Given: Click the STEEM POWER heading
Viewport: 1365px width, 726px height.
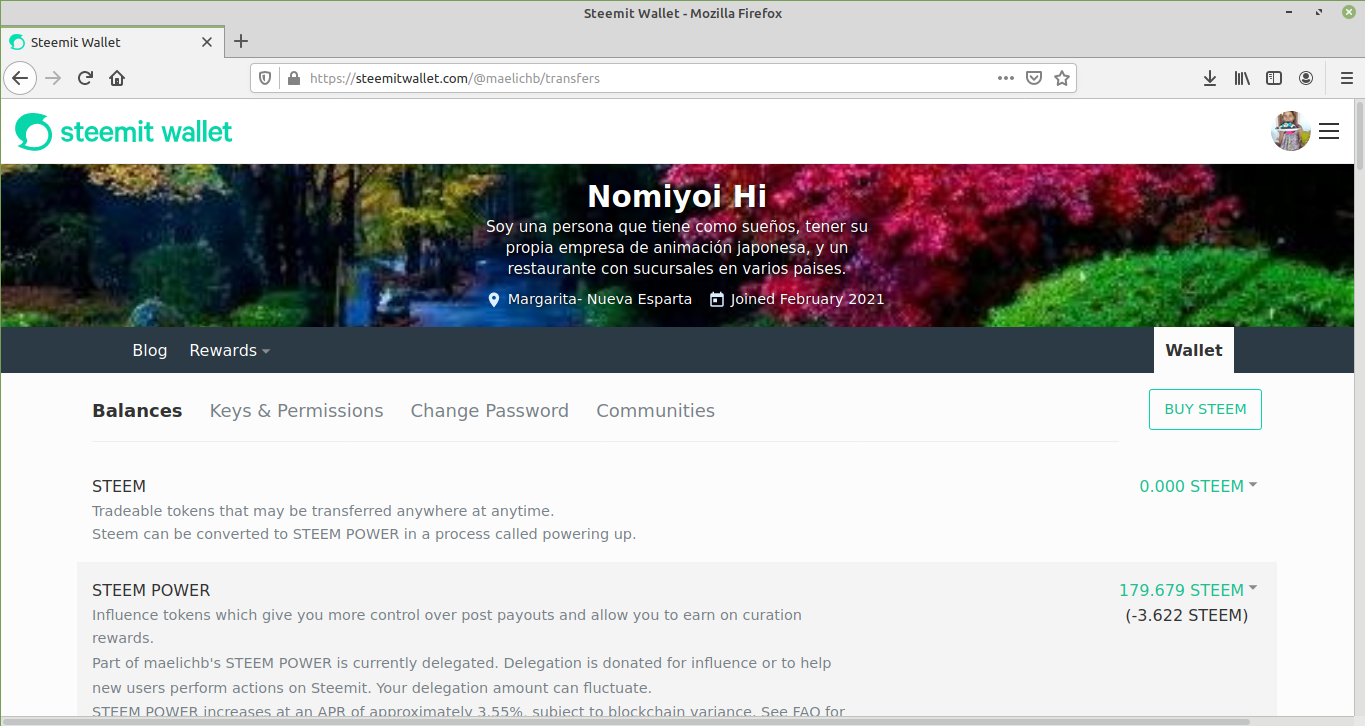Looking at the screenshot, I should click(x=151, y=590).
